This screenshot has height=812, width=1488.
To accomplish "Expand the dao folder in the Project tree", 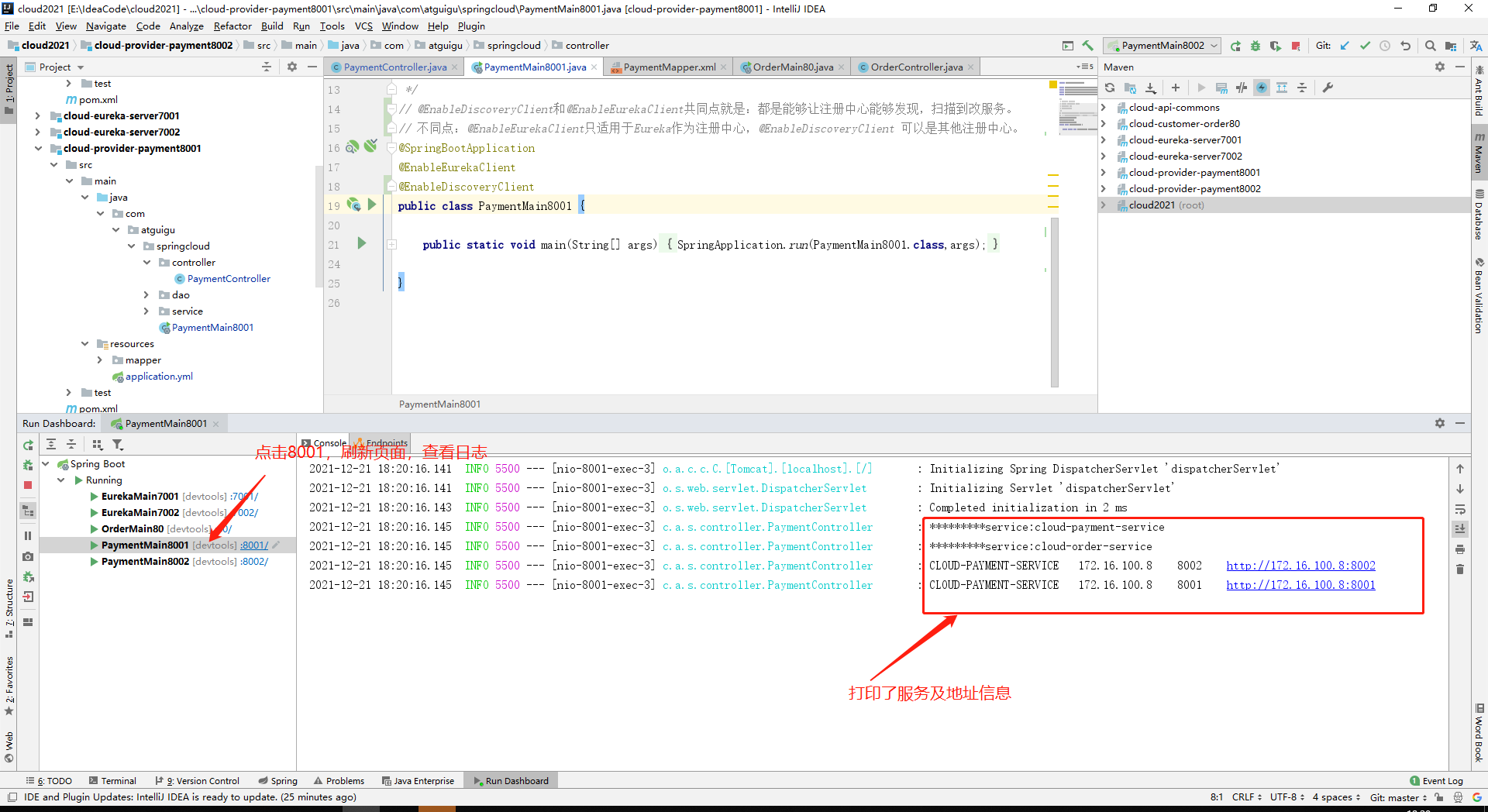I will point(146,295).
